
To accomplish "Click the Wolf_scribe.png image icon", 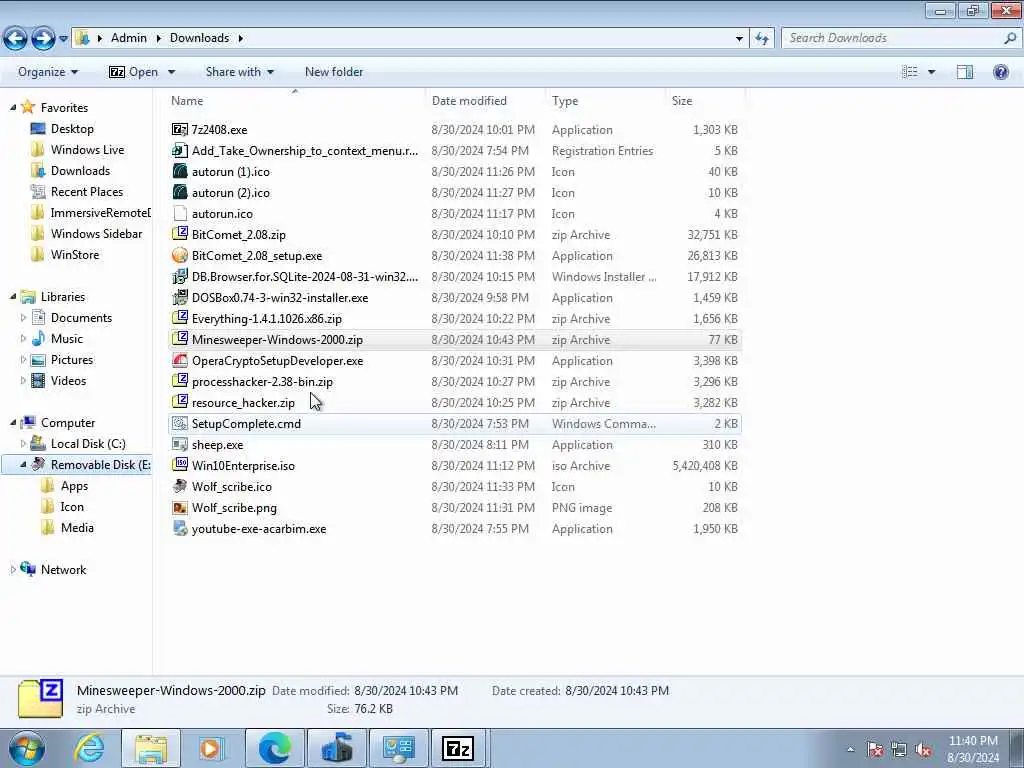I will [180, 507].
